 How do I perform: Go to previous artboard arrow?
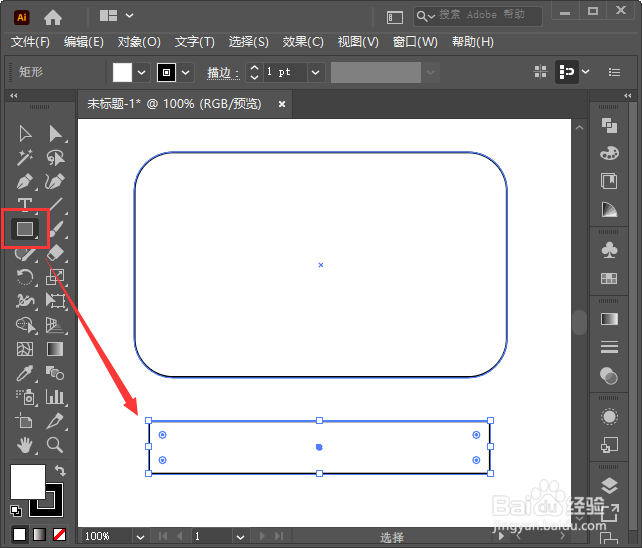click(x=179, y=536)
